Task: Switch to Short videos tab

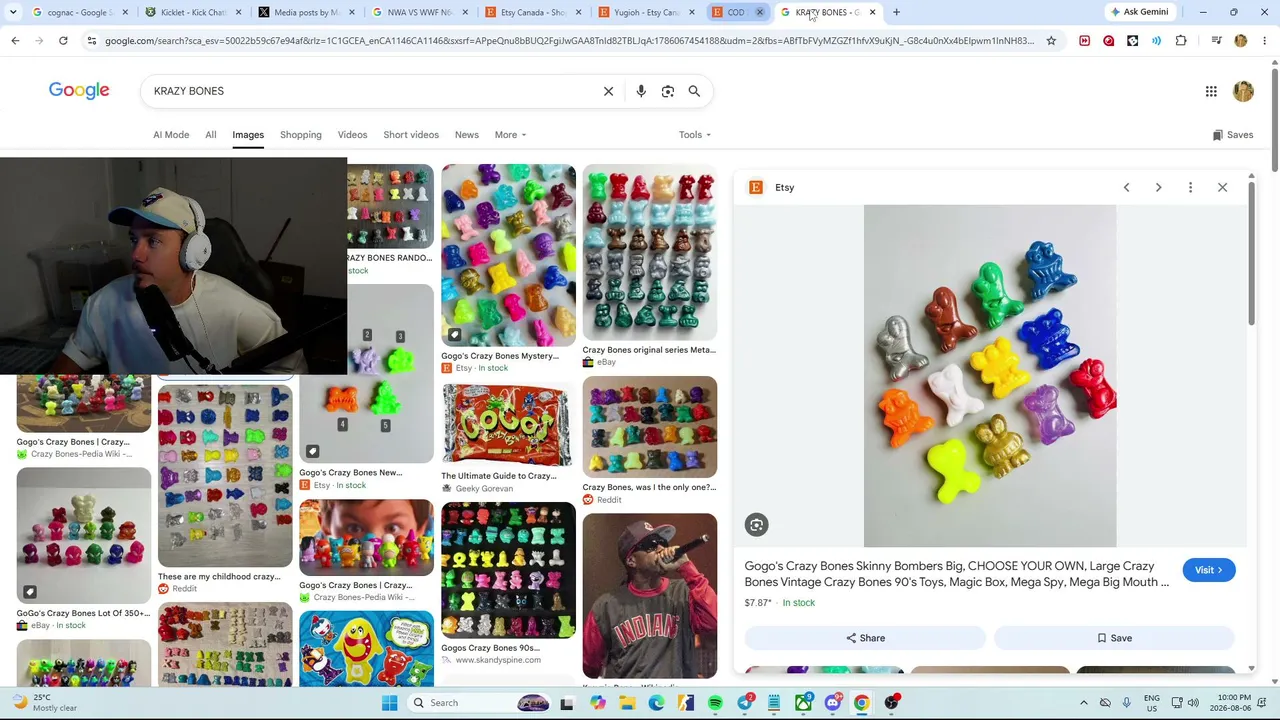Action: pos(411,135)
